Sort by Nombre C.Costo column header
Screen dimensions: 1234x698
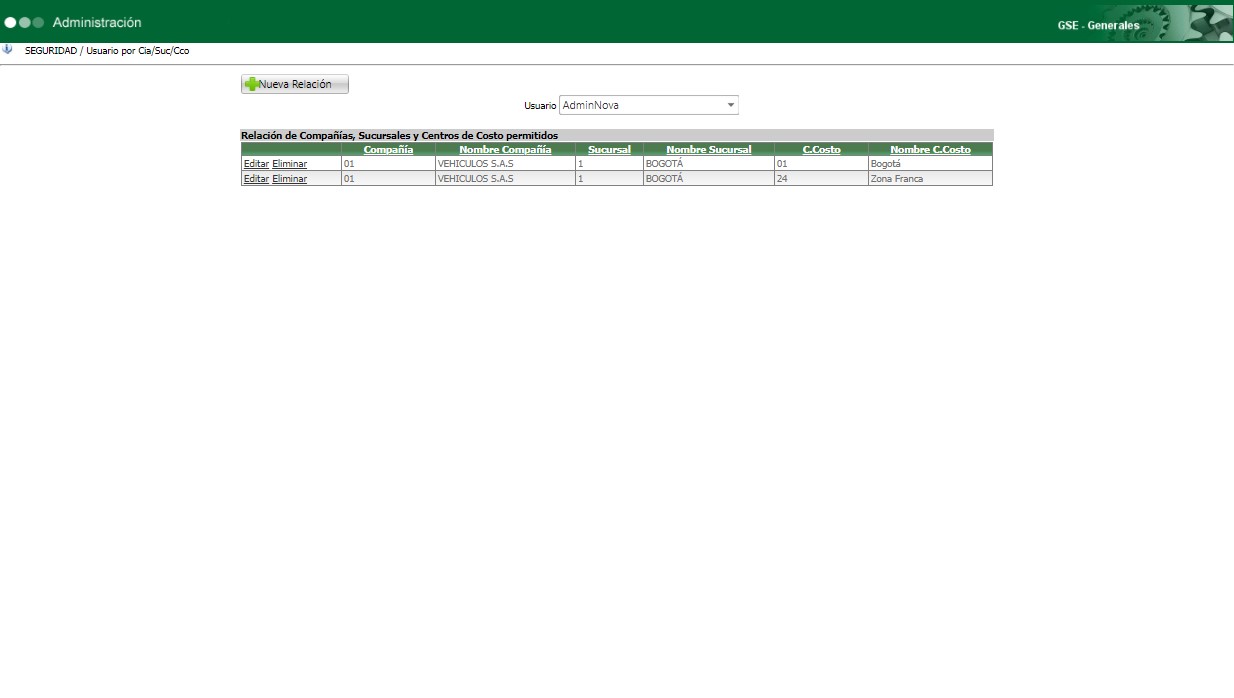(x=930, y=149)
